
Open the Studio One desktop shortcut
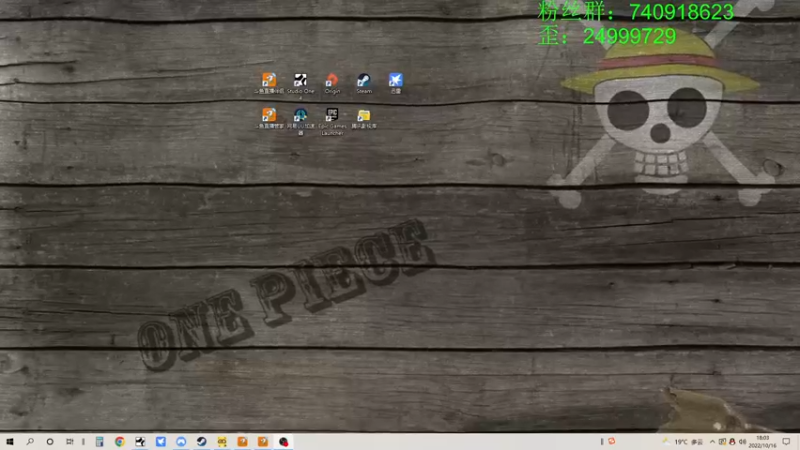click(301, 85)
